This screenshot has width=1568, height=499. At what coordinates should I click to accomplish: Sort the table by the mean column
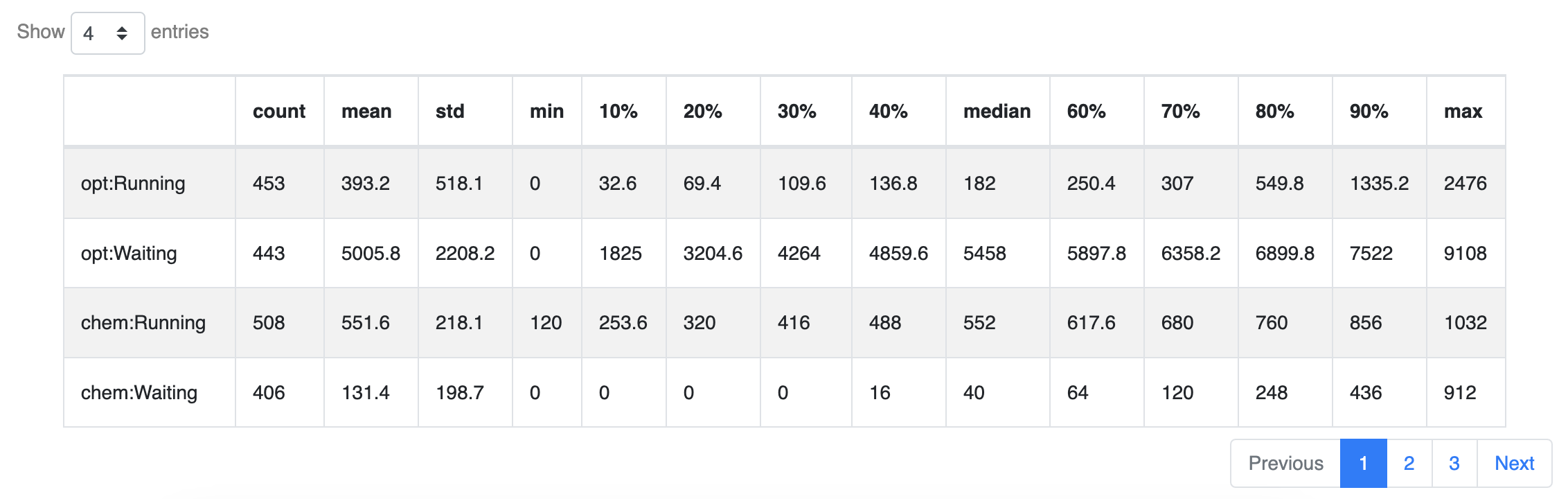pos(367,111)
